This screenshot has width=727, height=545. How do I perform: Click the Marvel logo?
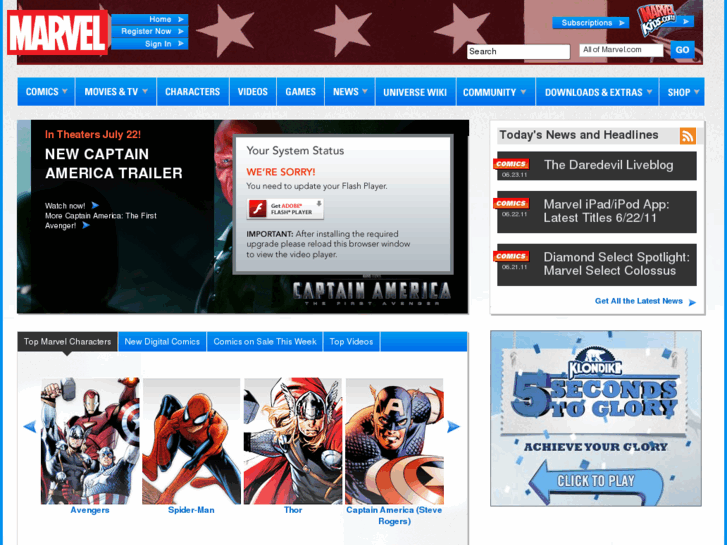[x=58, y=32]
